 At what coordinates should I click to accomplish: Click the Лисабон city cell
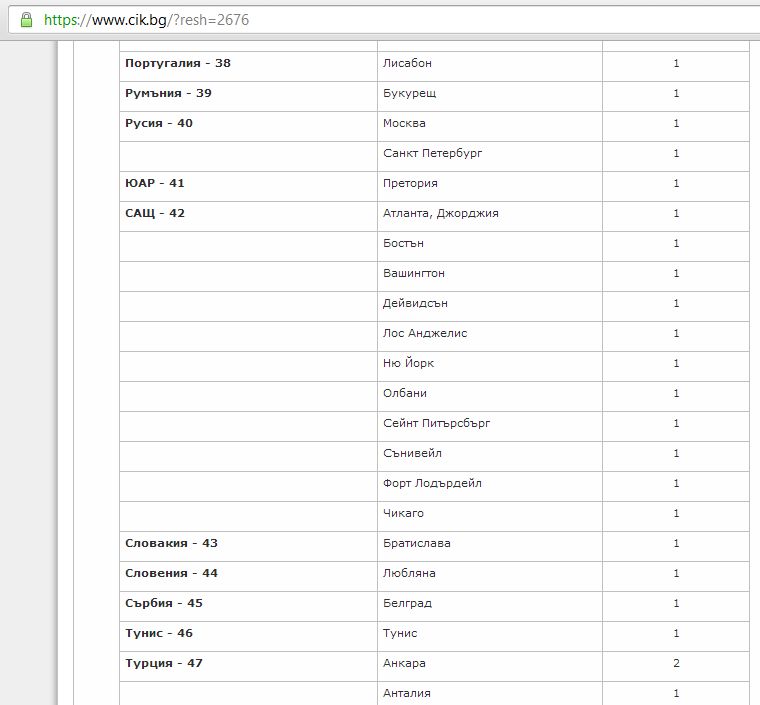click(407, 63)
